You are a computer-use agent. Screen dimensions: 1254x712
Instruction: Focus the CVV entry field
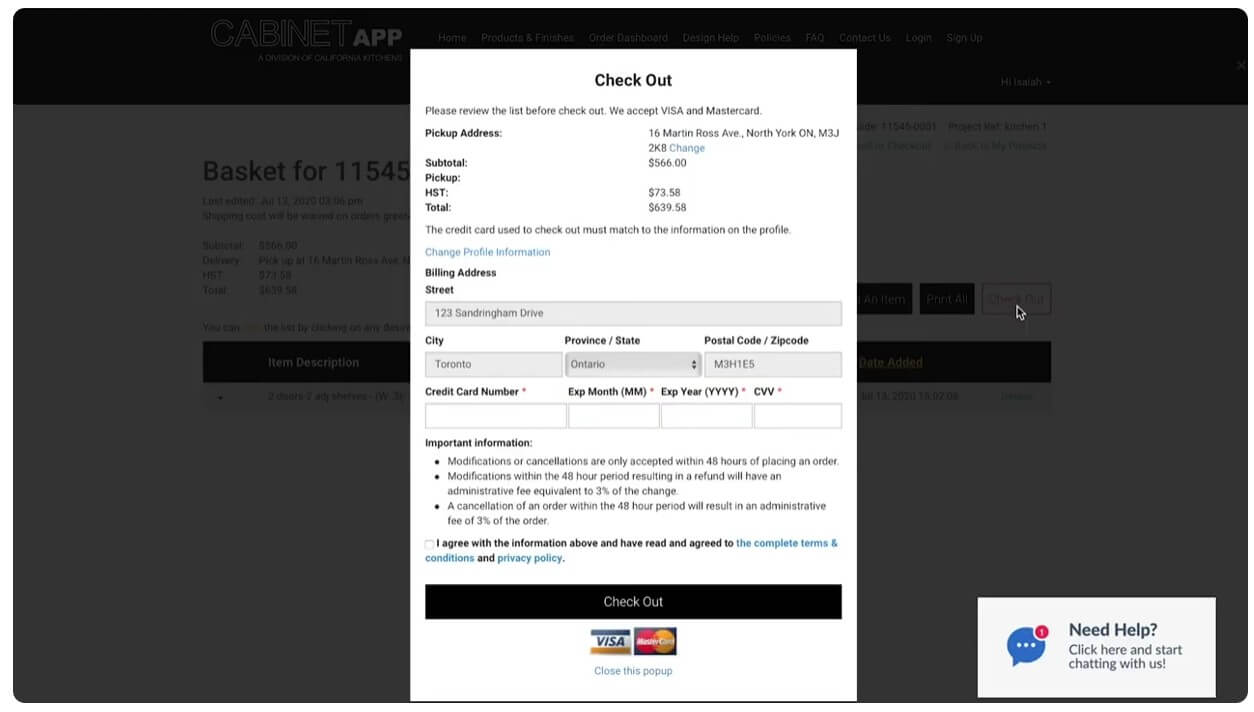[797, 414]
